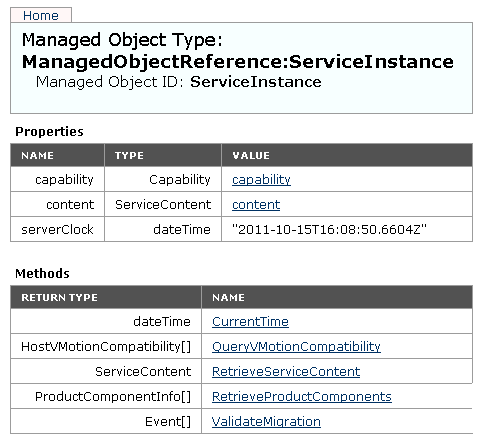Screen dimensions: 482x446
Task: Click the Properties VALUE column header
Action: [x=347, y=155]
